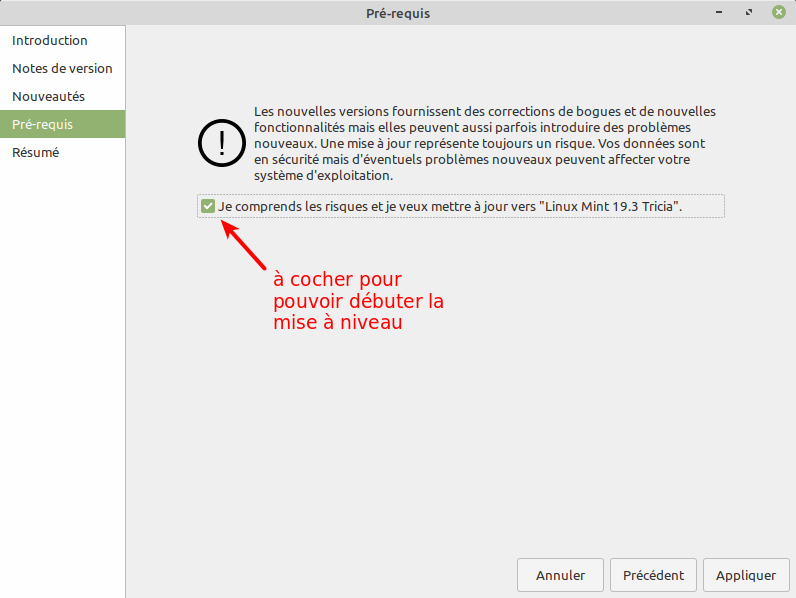Close the window with green X button
Screen dimensions: 796x598
778,13
